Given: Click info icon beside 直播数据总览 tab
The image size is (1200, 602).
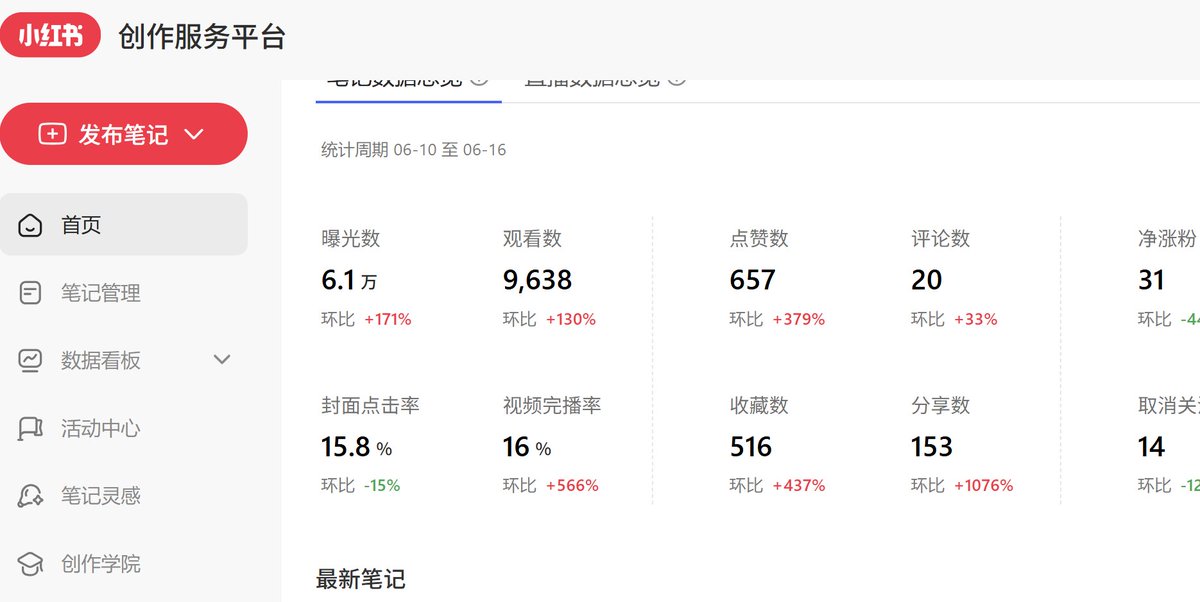Looking at the screenshot, I should tap(677, 80).
